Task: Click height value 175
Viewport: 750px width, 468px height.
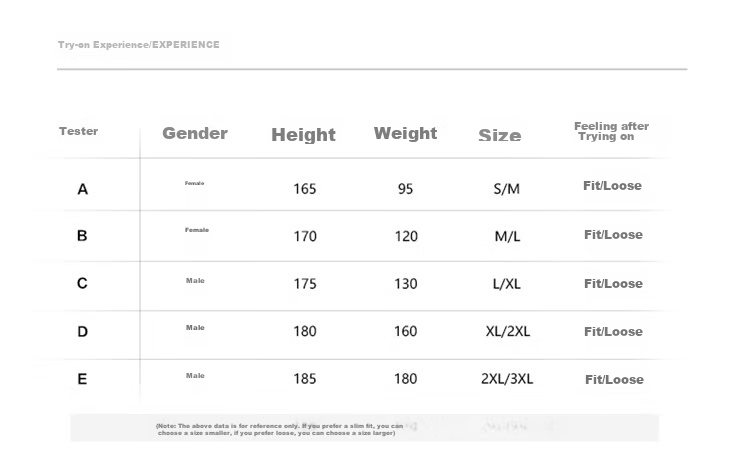Action: coord(305,284)
